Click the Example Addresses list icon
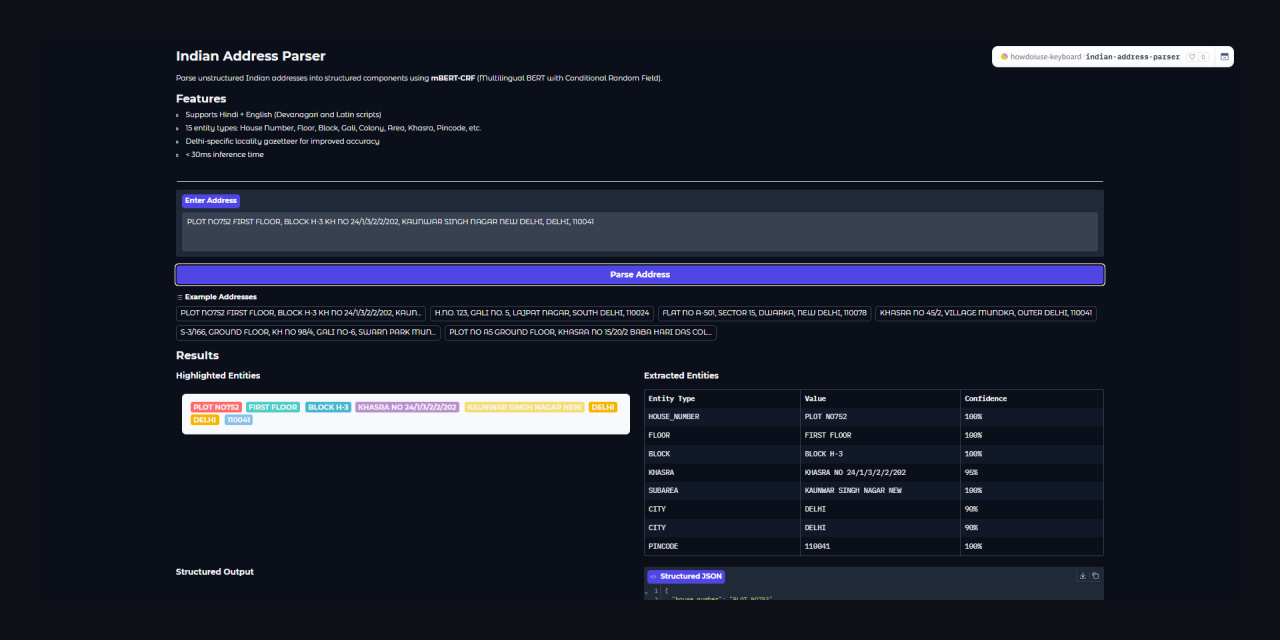 click(180, 297)
